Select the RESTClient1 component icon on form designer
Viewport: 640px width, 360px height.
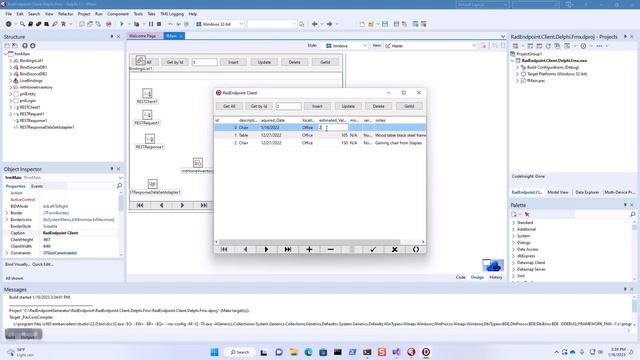click(147, 93)
